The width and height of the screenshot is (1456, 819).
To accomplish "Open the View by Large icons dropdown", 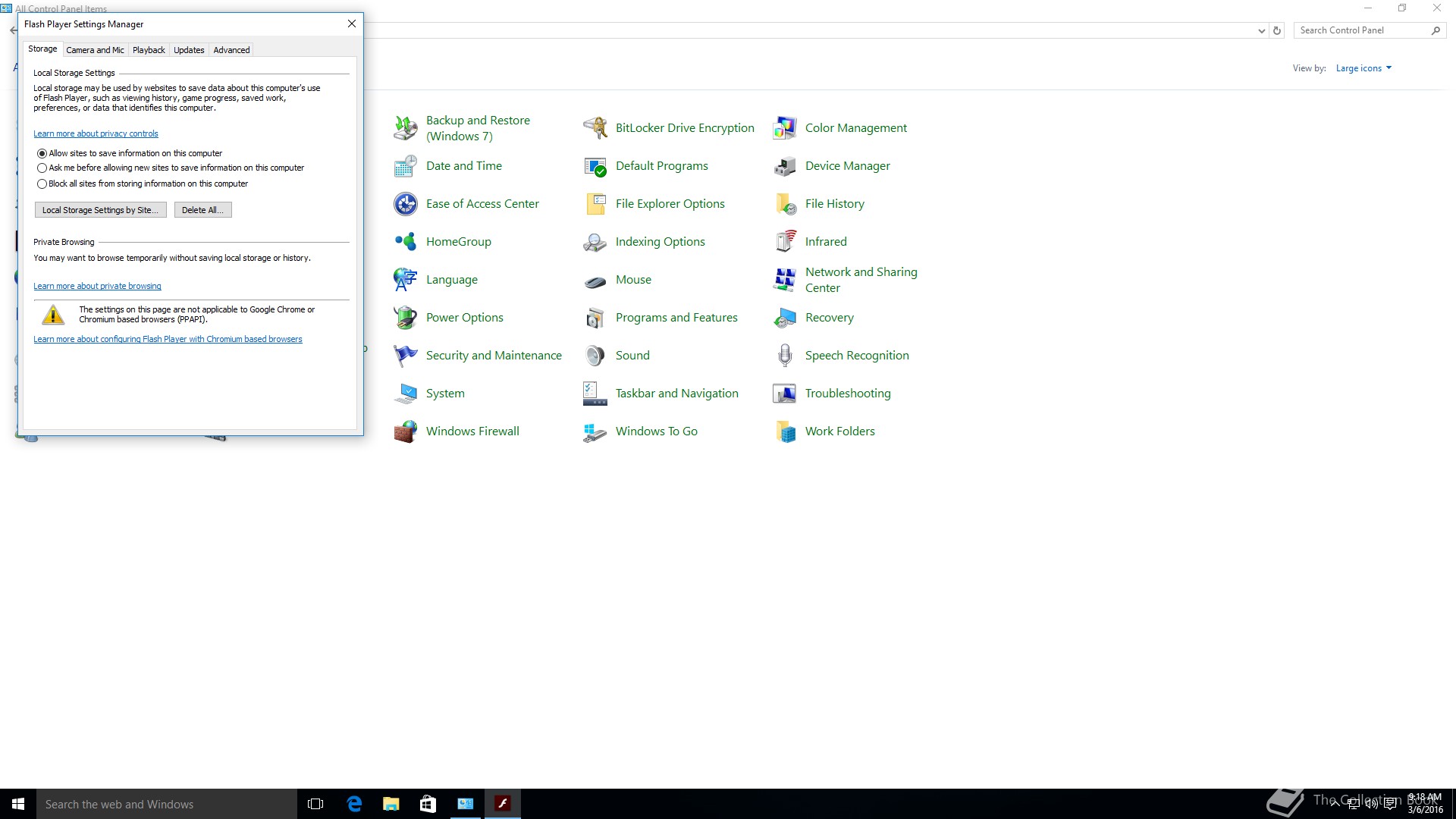I will 1363,68.
